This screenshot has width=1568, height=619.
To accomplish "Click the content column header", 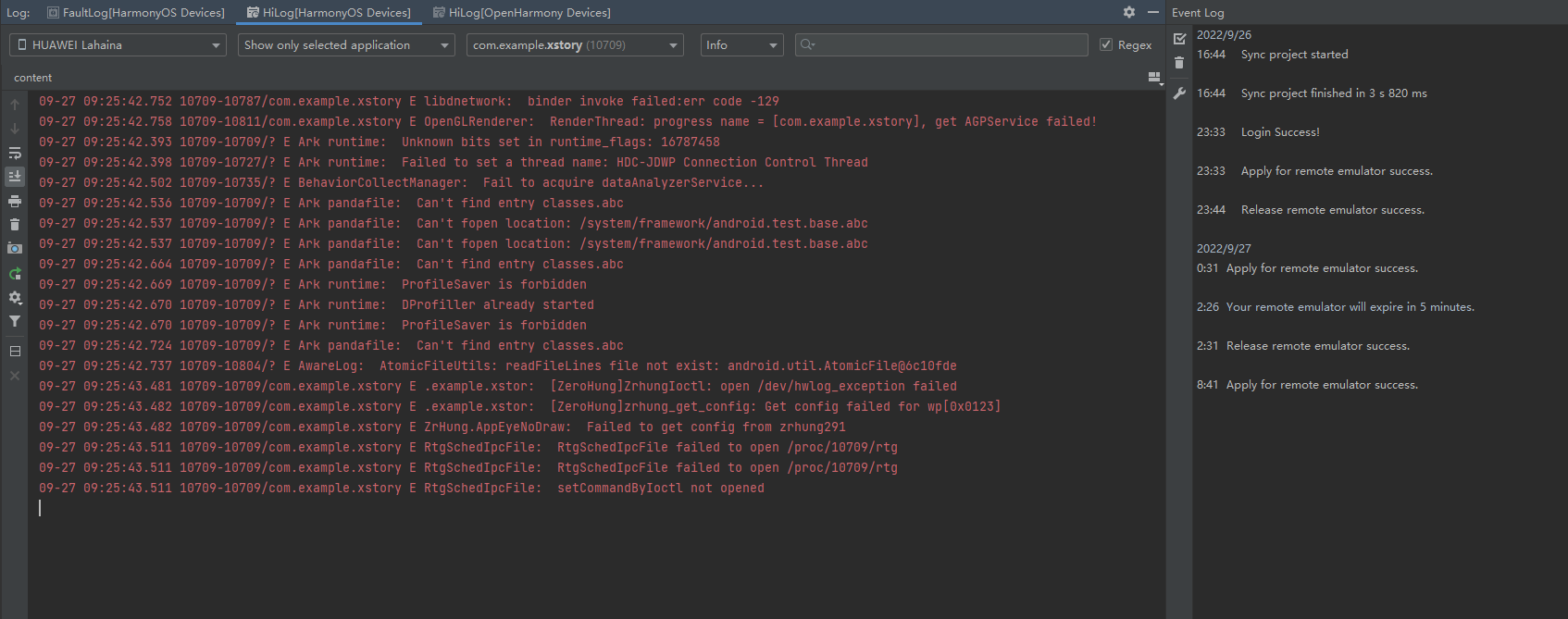I will point(33,78).
